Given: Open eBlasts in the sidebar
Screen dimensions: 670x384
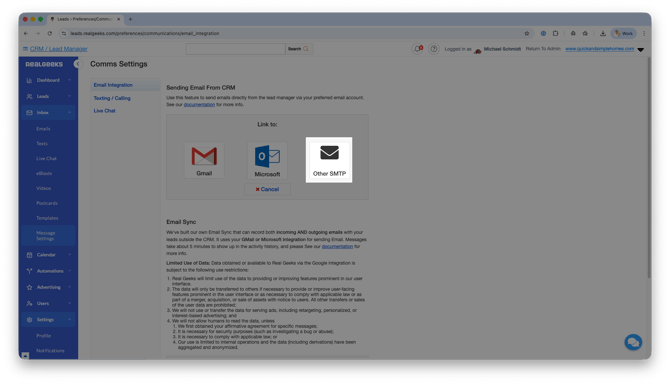Looking at the screenshot, I should tap(44, 173).
